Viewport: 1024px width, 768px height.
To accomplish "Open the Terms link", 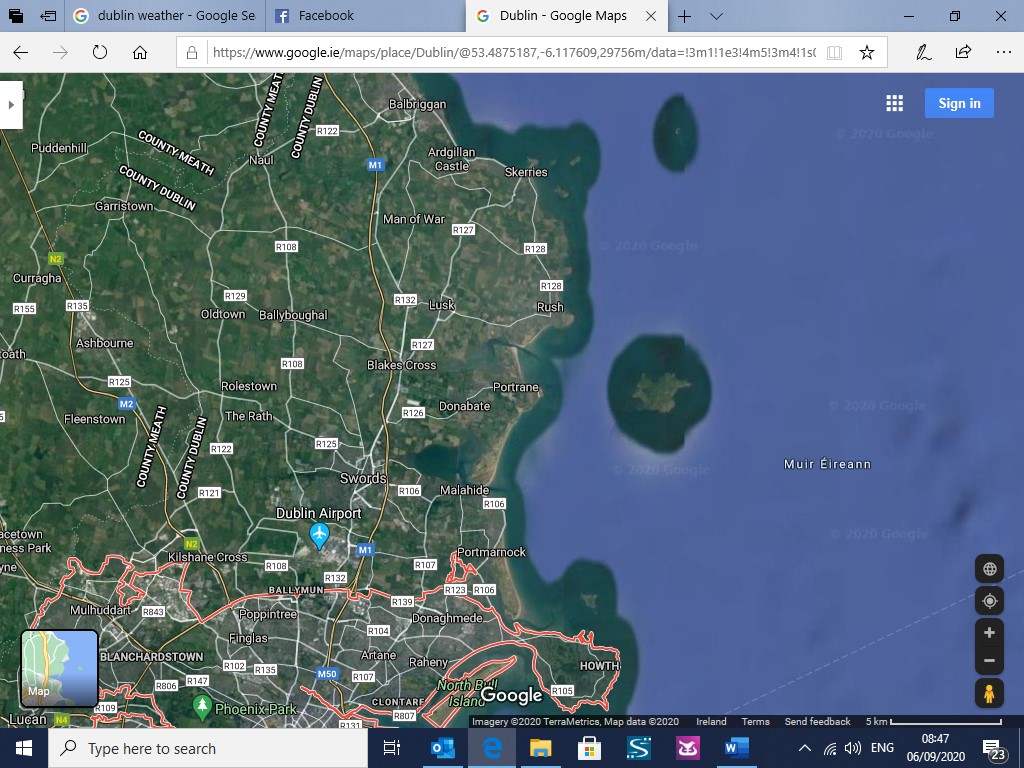I will point(756,722).
